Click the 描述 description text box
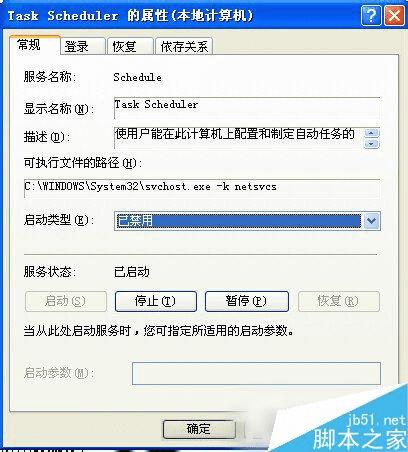 coord(239,137)
